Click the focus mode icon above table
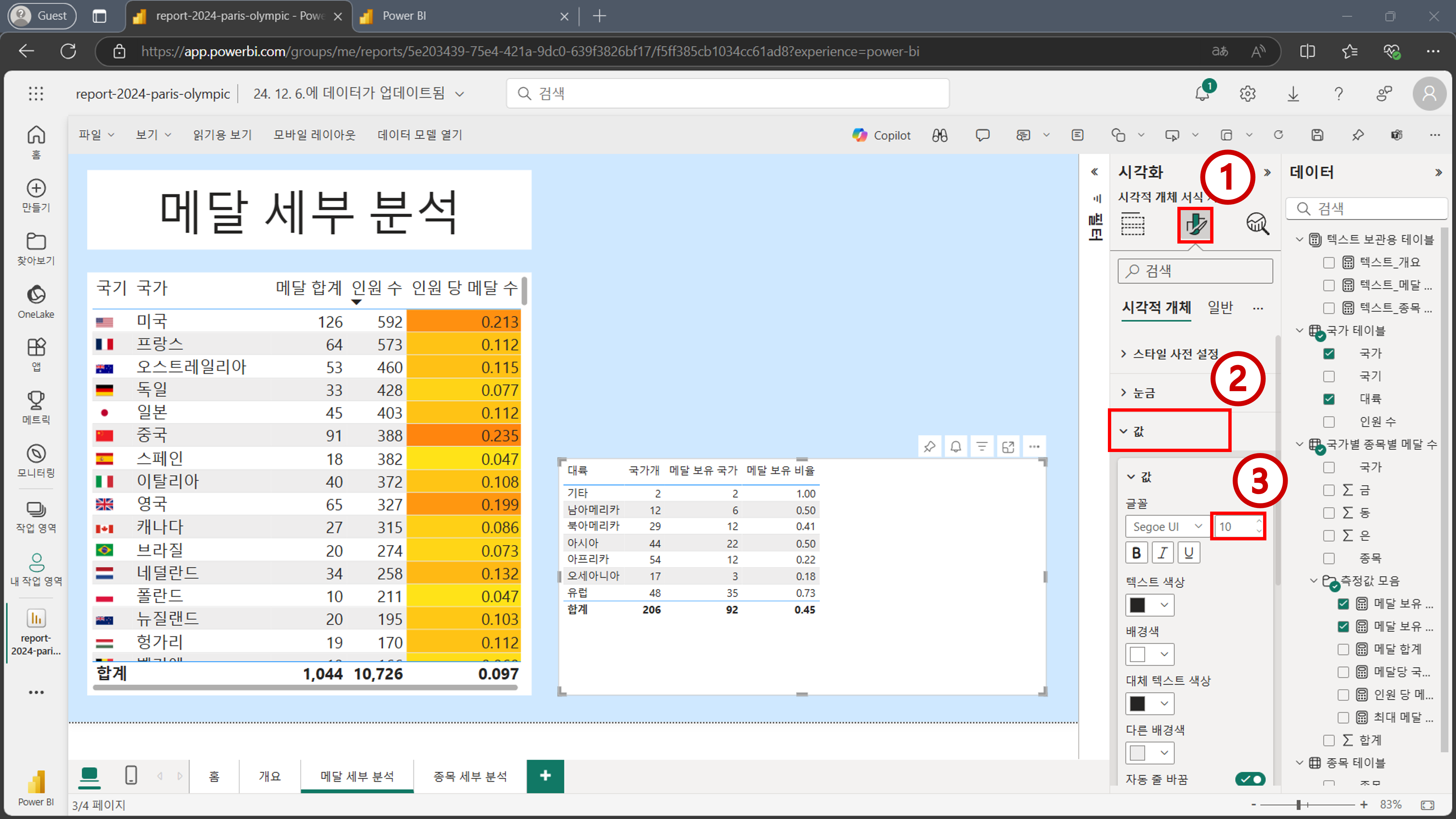The height and width of the screenshot is (819, 1456). 1008,447
